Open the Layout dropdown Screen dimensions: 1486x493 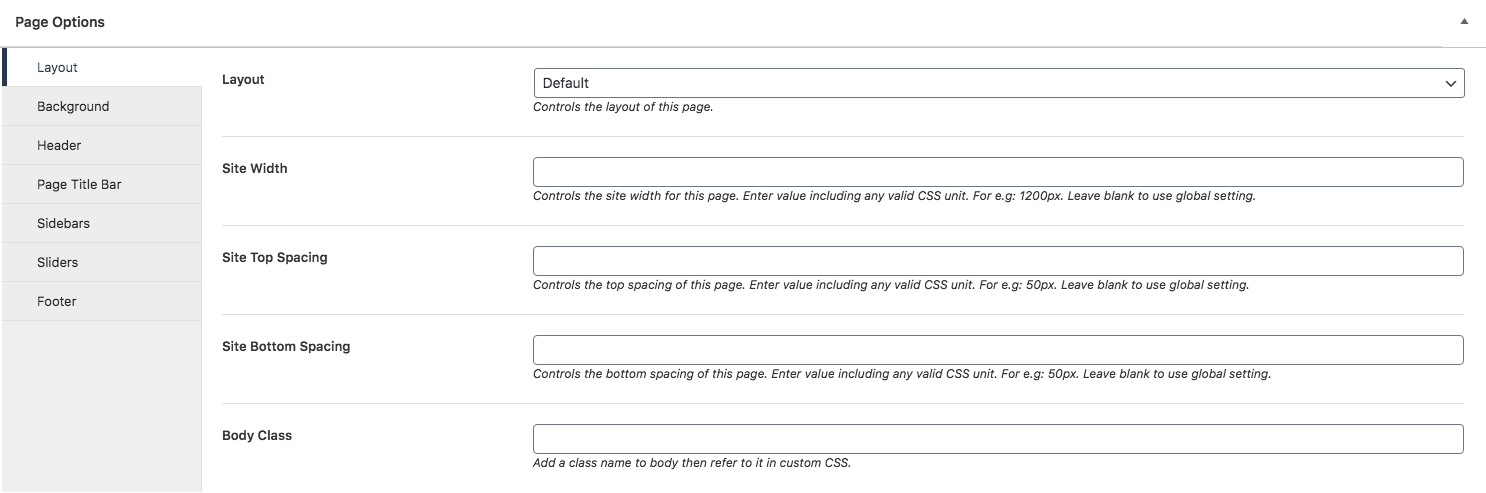pos(998,83)
